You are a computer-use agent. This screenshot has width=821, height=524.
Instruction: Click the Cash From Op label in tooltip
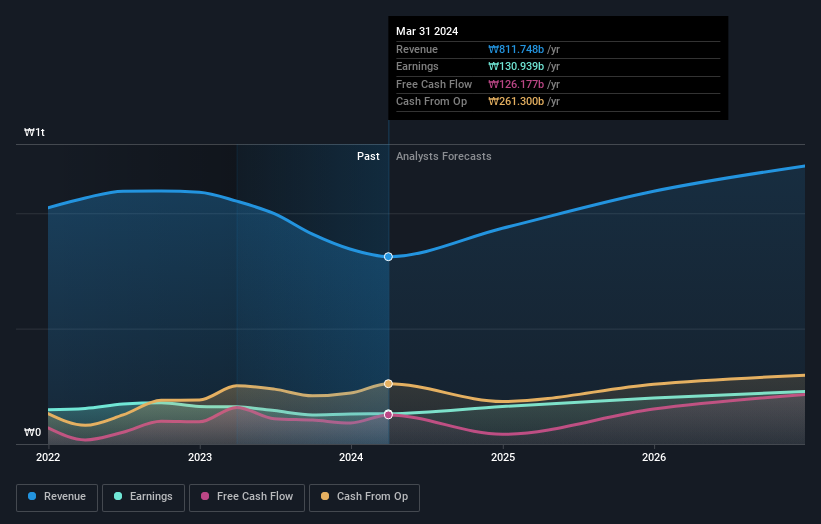click(431, 102)
